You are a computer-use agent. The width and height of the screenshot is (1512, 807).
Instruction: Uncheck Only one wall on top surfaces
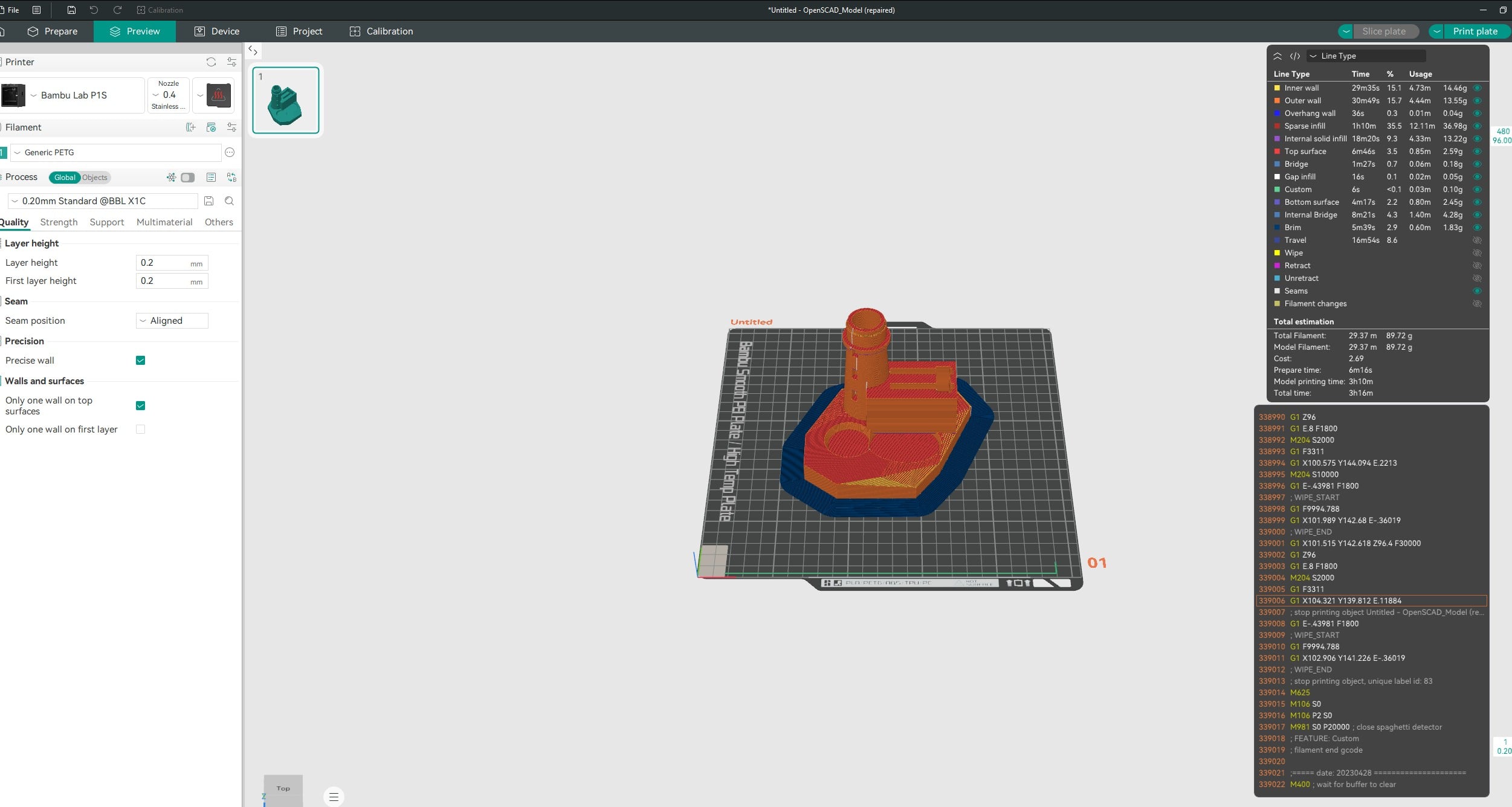click(x=140, y=405)
